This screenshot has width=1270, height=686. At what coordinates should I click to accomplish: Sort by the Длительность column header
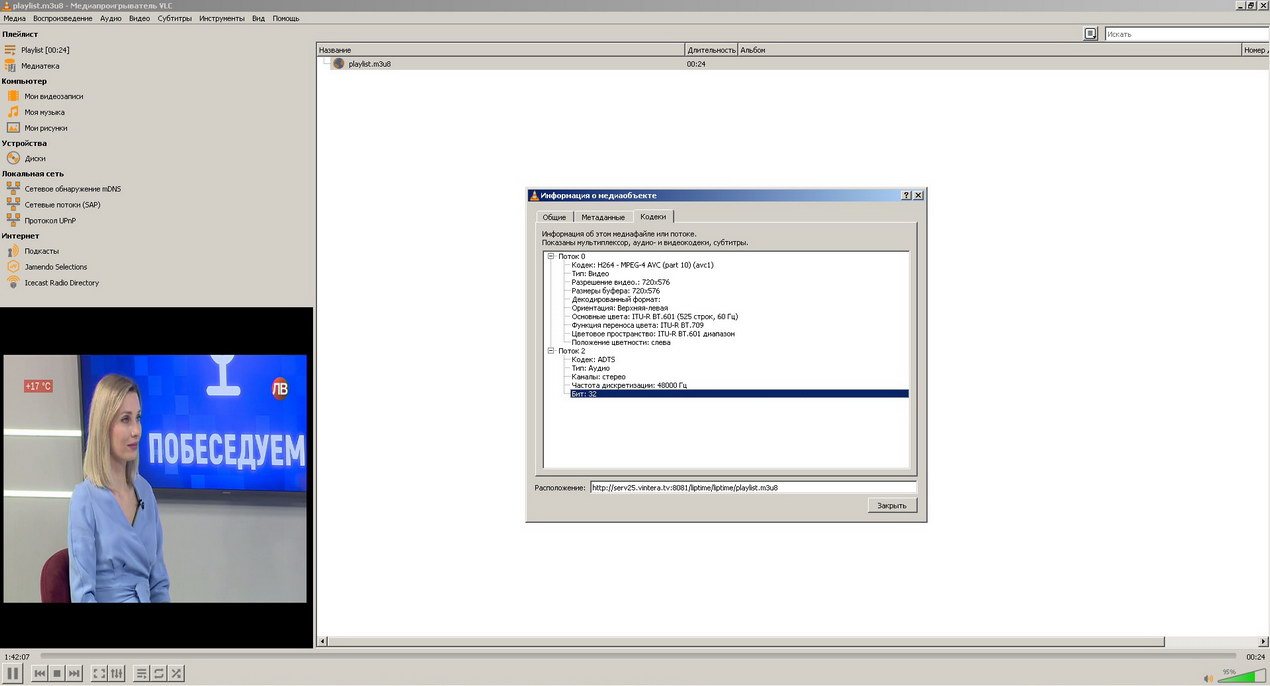click(x=711, y=50)
